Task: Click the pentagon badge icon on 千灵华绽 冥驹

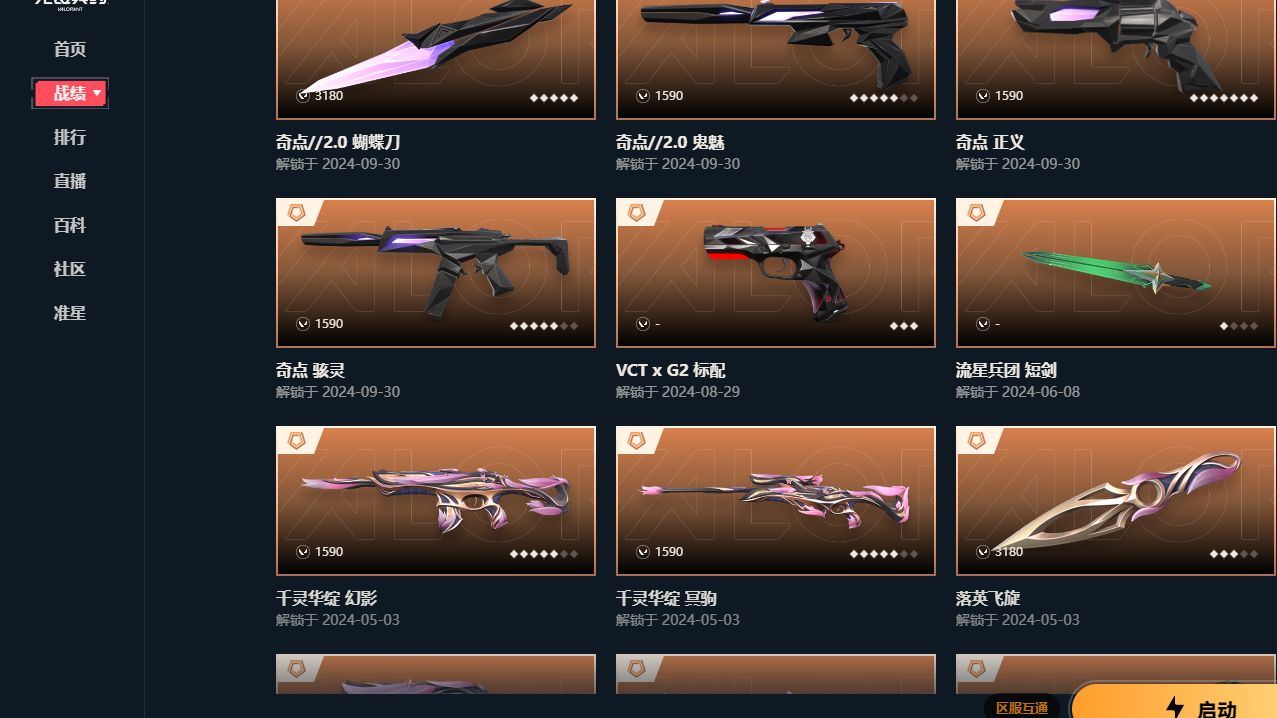Action: pyautogui.click(x=637, y=441)
